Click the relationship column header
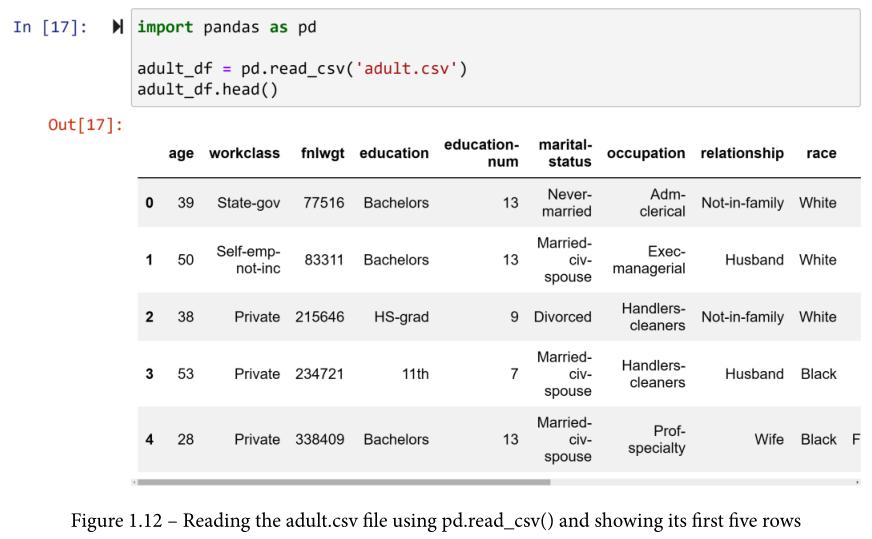Viewport: 872px width, 539px height. (x=742, y=153)
